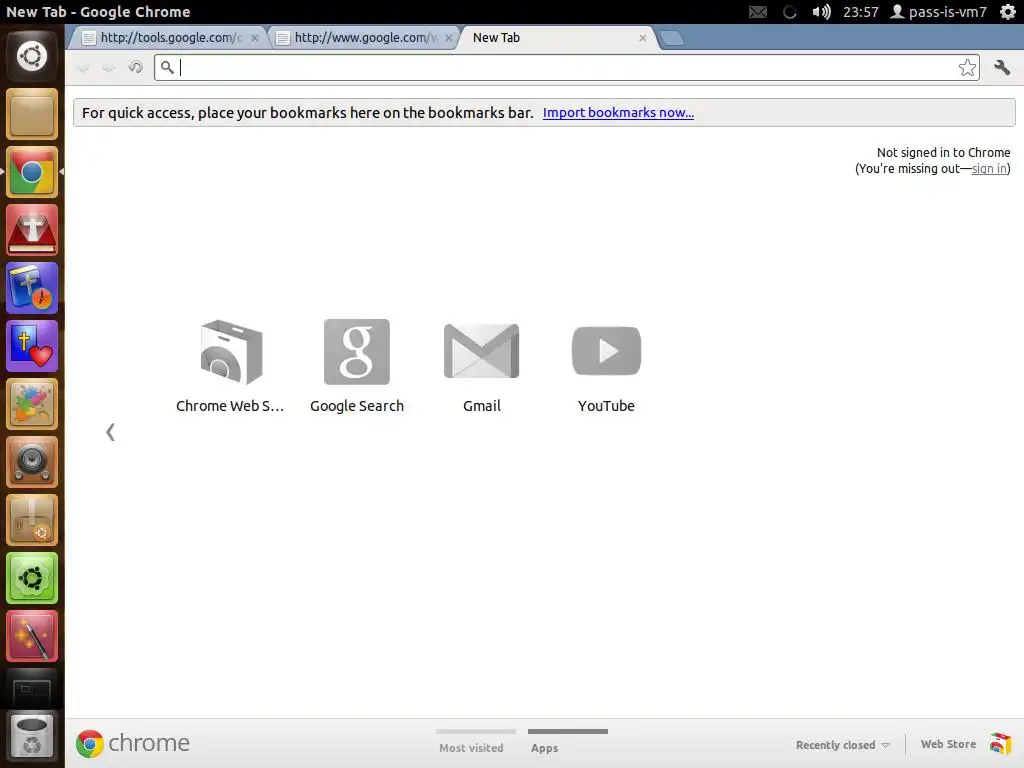Open Ubuntu Dash home button
Screen dimensions: 1024x768
click(x=32, y=56)
